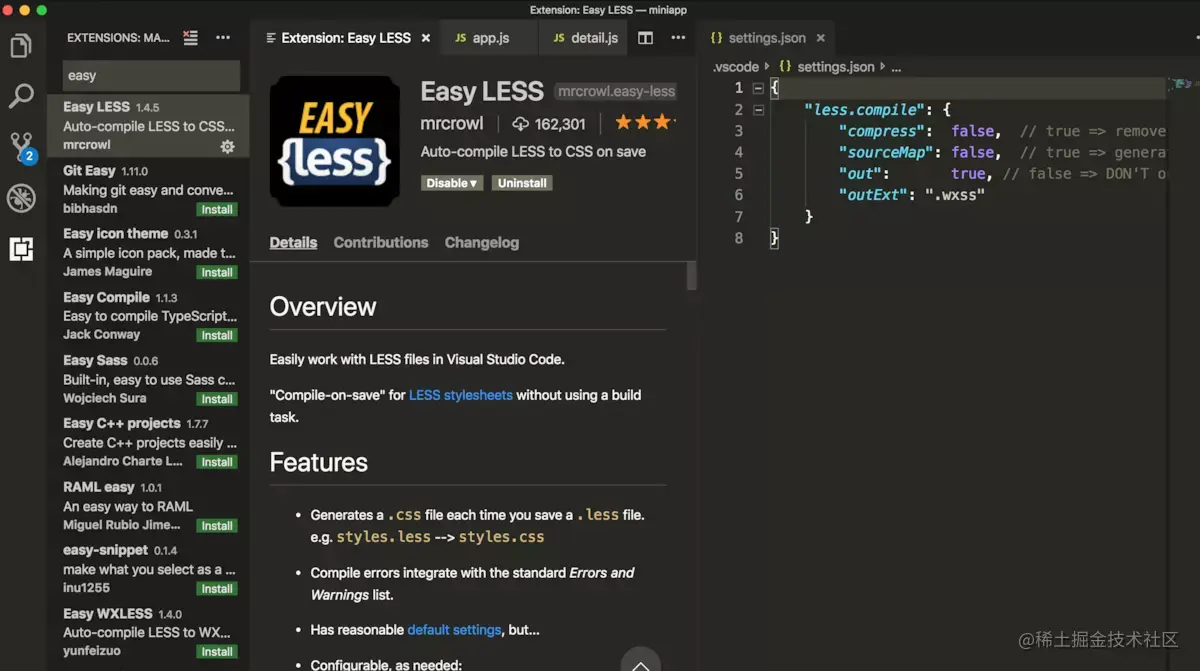Install Easy Sass extension

(x=217, y=399)
